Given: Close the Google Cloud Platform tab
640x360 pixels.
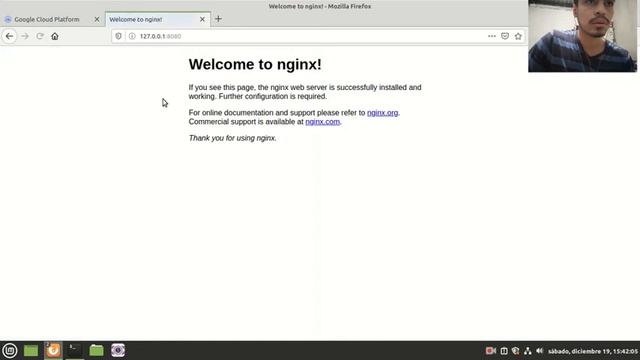Looking at the screenshot, I should (97, 19).
